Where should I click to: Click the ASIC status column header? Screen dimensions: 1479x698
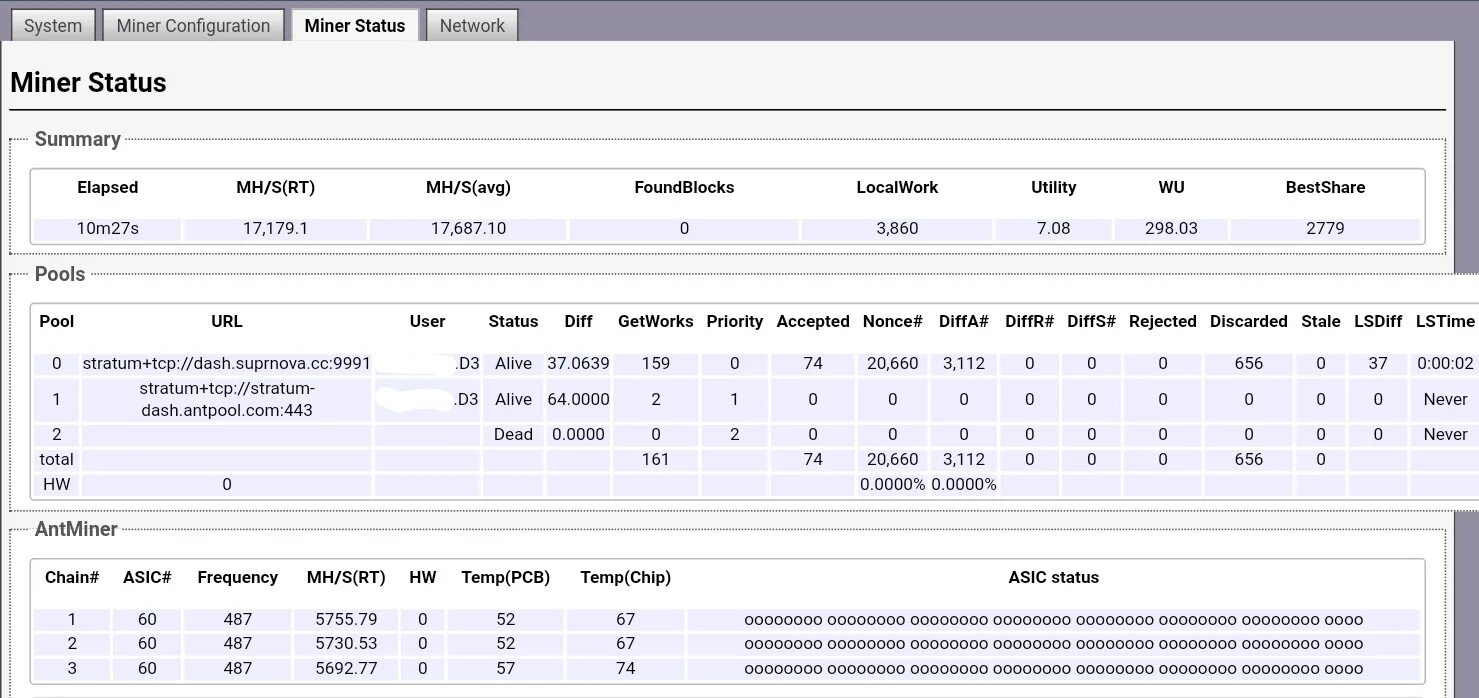tap(1054, 577)
